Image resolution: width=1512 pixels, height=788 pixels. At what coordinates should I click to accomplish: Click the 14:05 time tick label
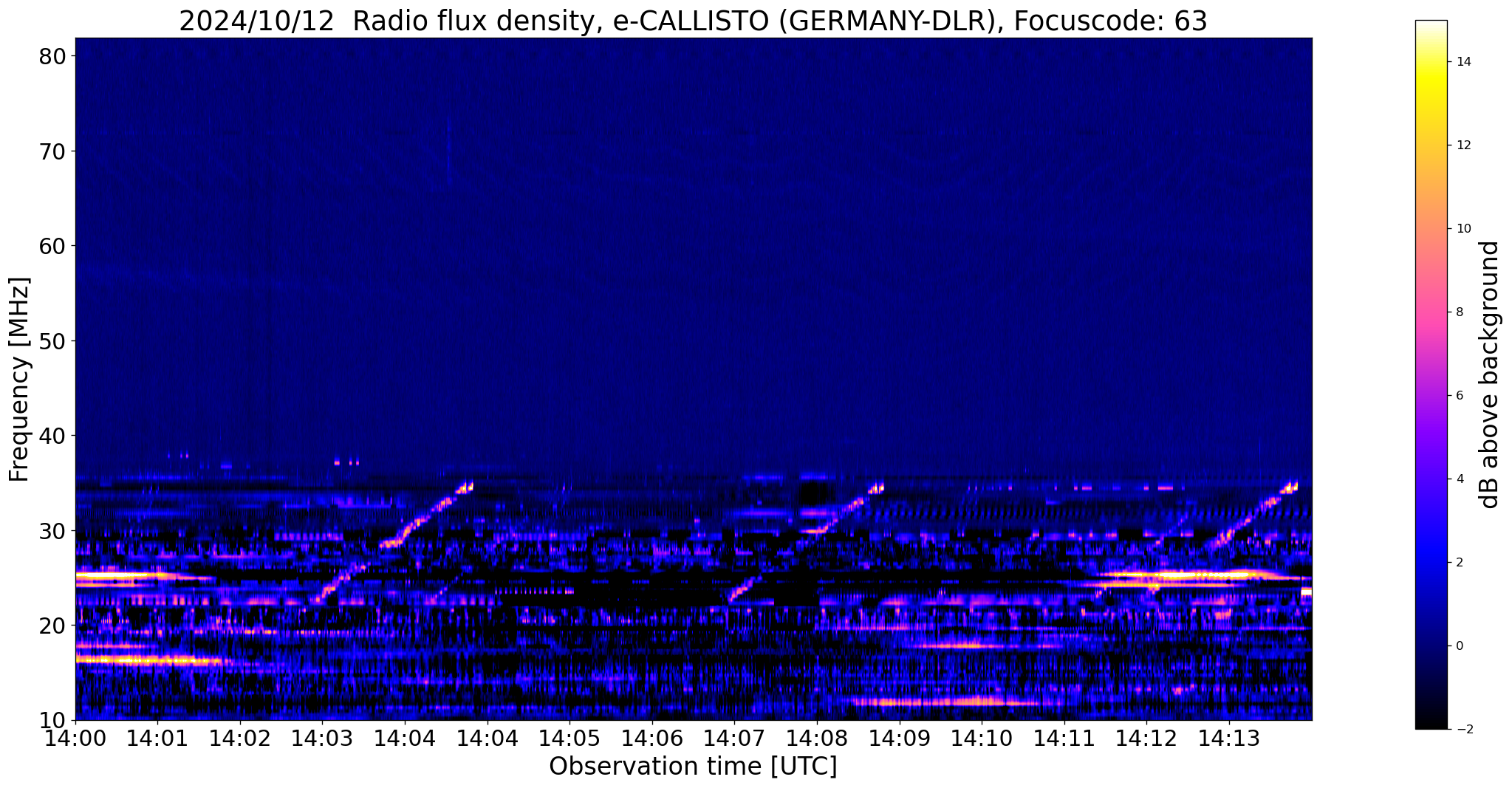tap(569, 738)
